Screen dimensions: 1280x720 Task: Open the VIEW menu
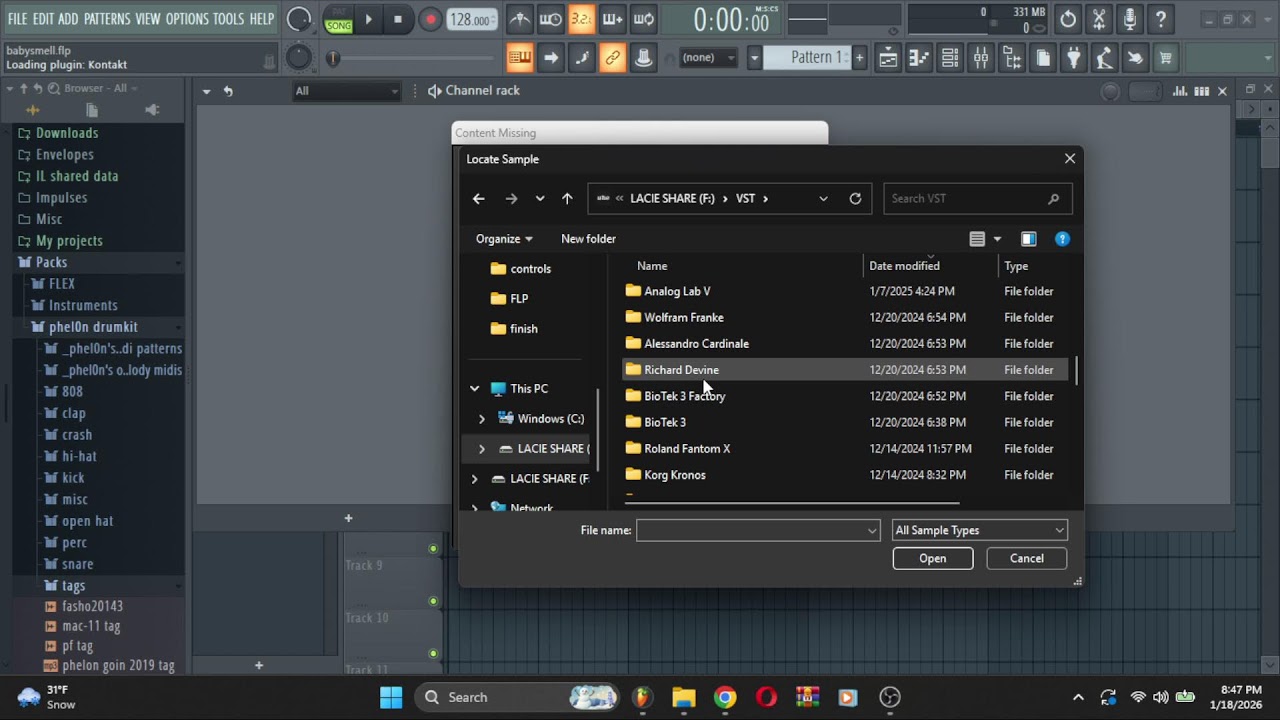coord(148,19)
